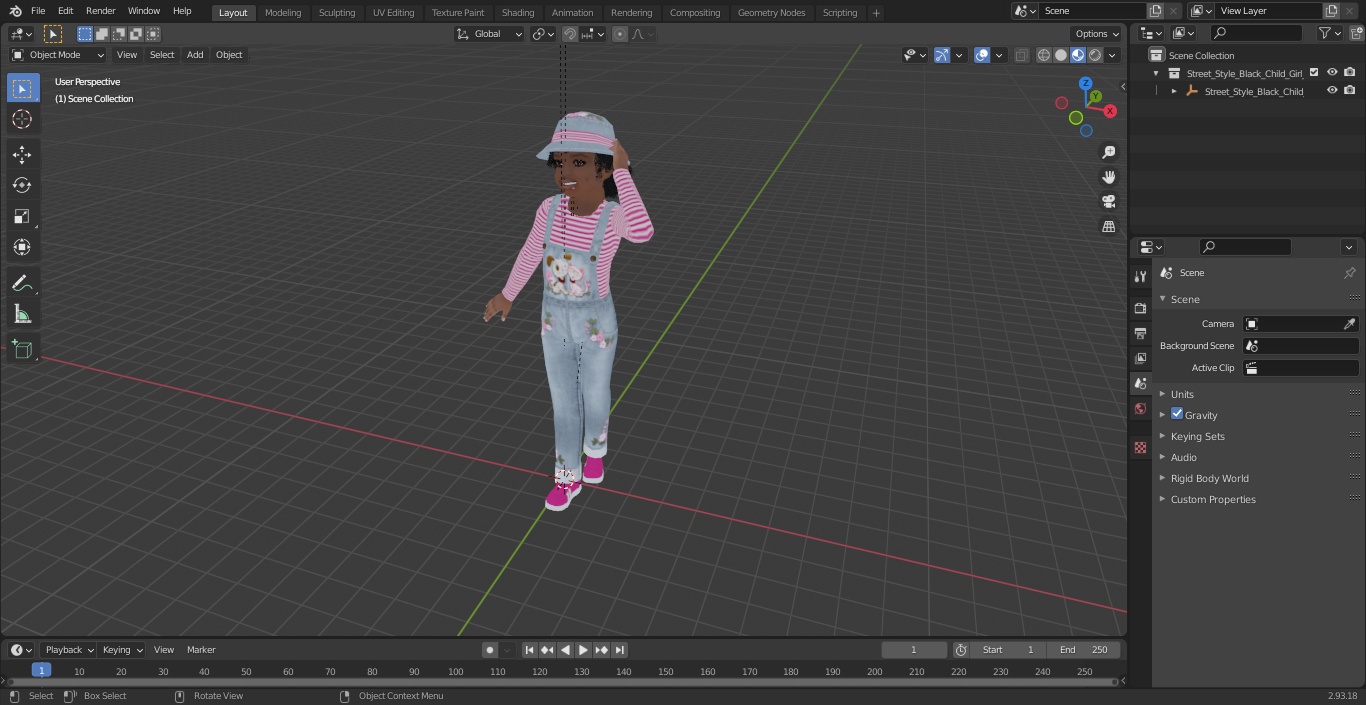Disable render for Street_Style_Black_Child object
This screenshot has width=1366, height=705.
1350,90
